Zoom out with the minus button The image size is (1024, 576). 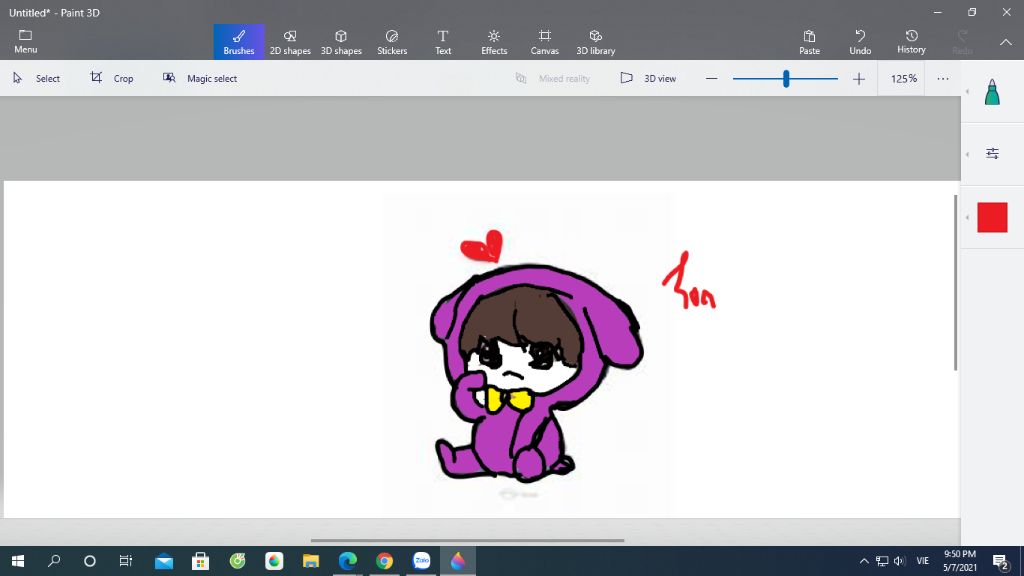tap(711, 78)
